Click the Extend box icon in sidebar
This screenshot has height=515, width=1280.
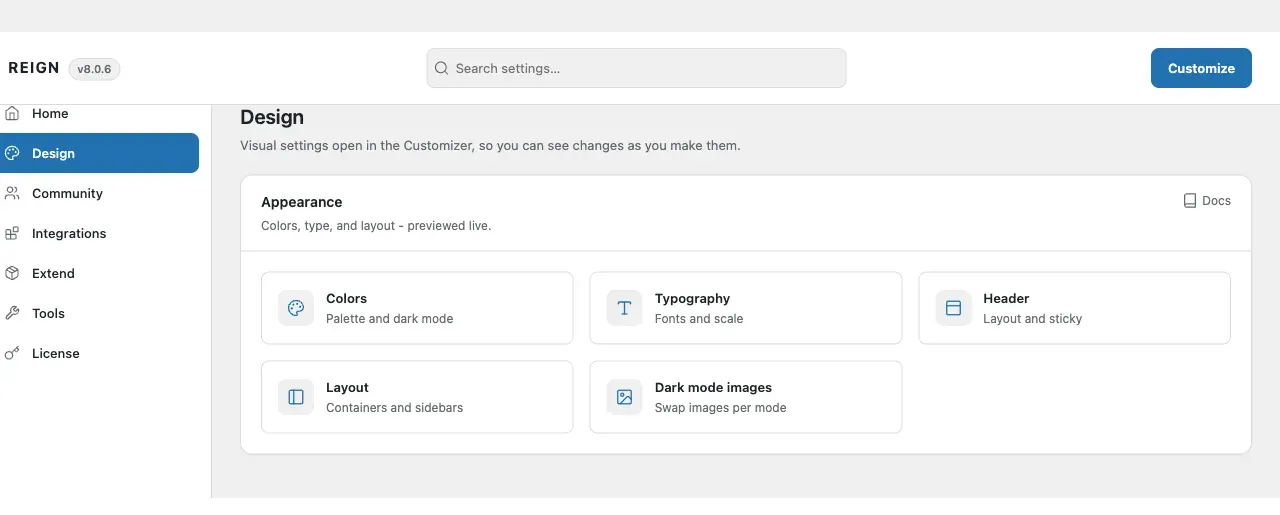(12, 273)
